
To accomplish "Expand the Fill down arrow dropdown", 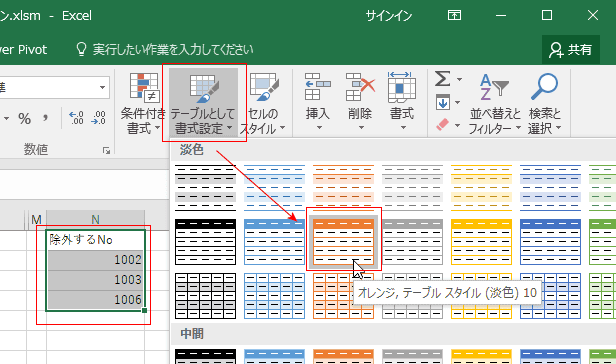I will click(x=457, y=103).
